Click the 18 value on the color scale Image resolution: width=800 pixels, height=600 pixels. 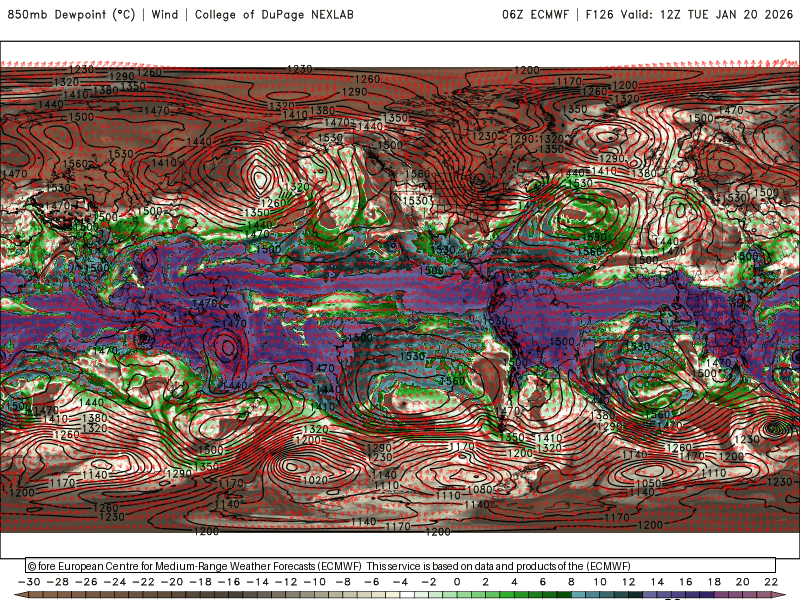tap(714, 582)
